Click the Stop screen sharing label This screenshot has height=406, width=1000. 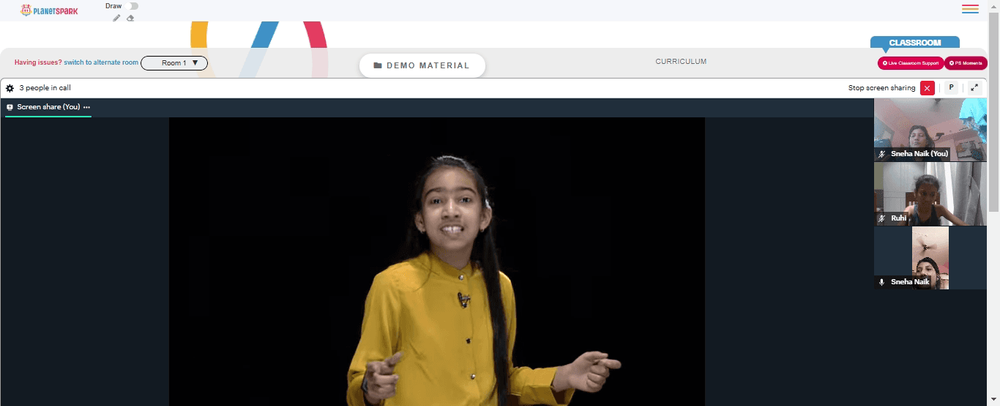pyautogui.click(x=881, y=88)
